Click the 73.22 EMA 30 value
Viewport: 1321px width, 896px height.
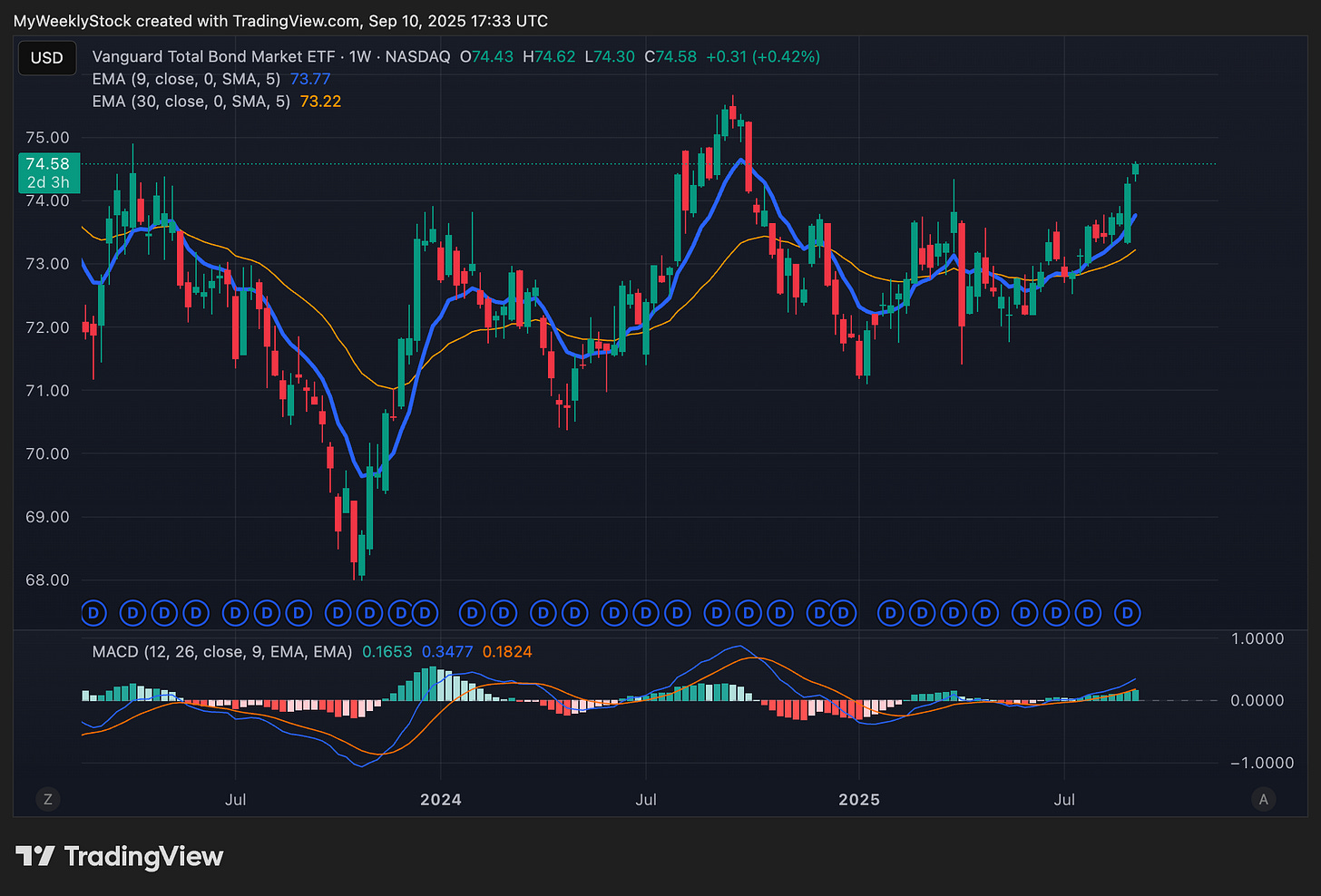pyautogui.click(x=320, y=102)
